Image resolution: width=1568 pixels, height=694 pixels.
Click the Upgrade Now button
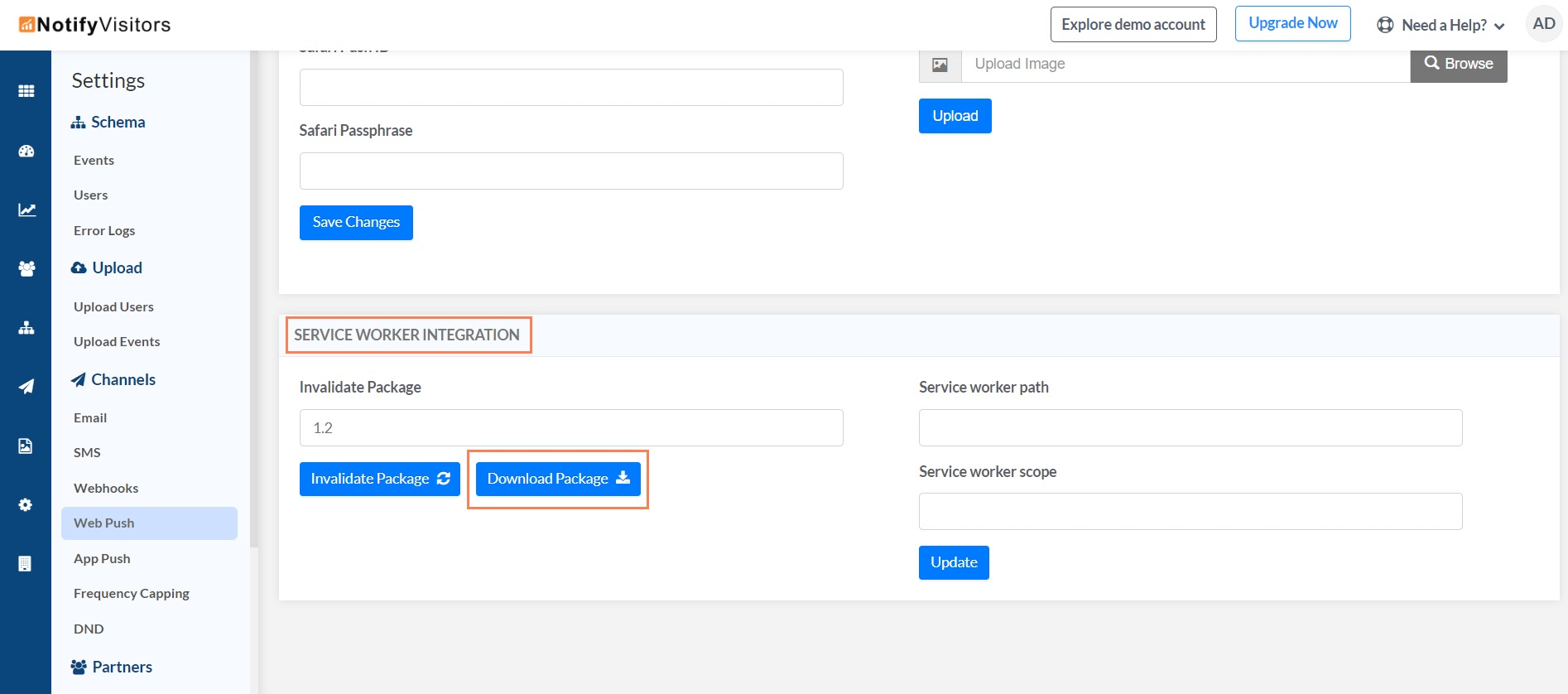click(x=1293, y=23)
